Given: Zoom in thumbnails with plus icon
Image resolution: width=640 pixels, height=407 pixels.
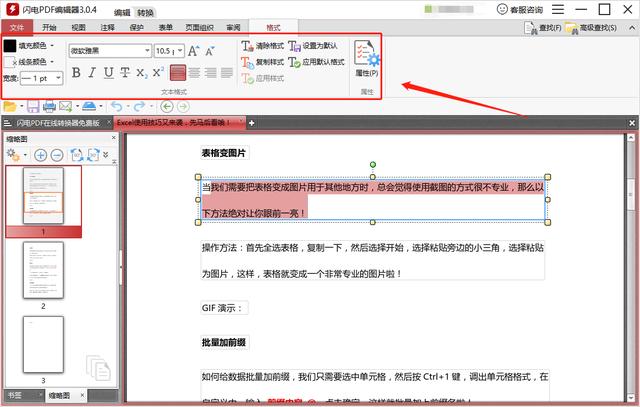Looking at the screenshot, I should coord(41,155).
